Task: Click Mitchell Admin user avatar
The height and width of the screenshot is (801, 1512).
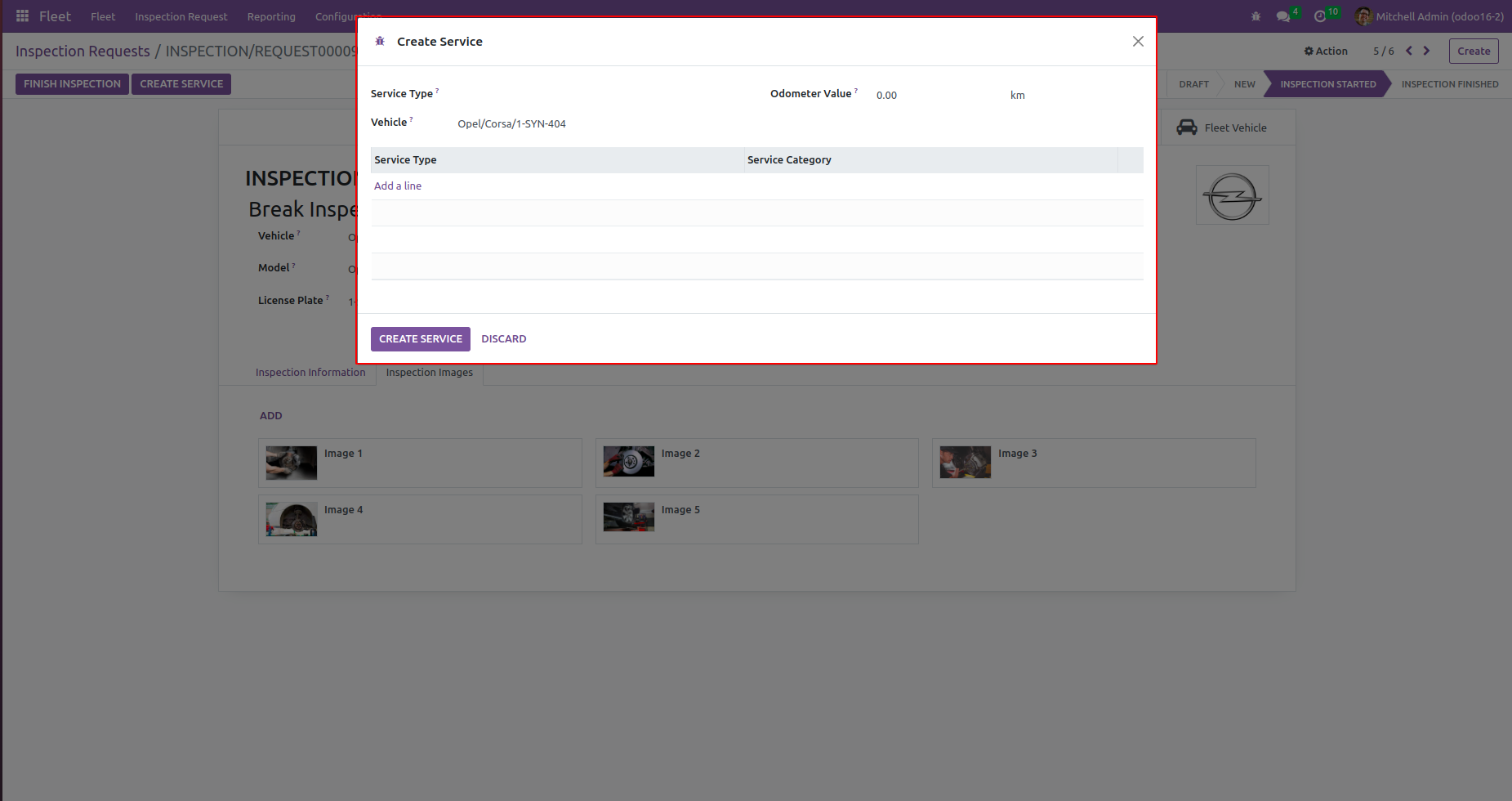Action: click(x=1363, y=16)
